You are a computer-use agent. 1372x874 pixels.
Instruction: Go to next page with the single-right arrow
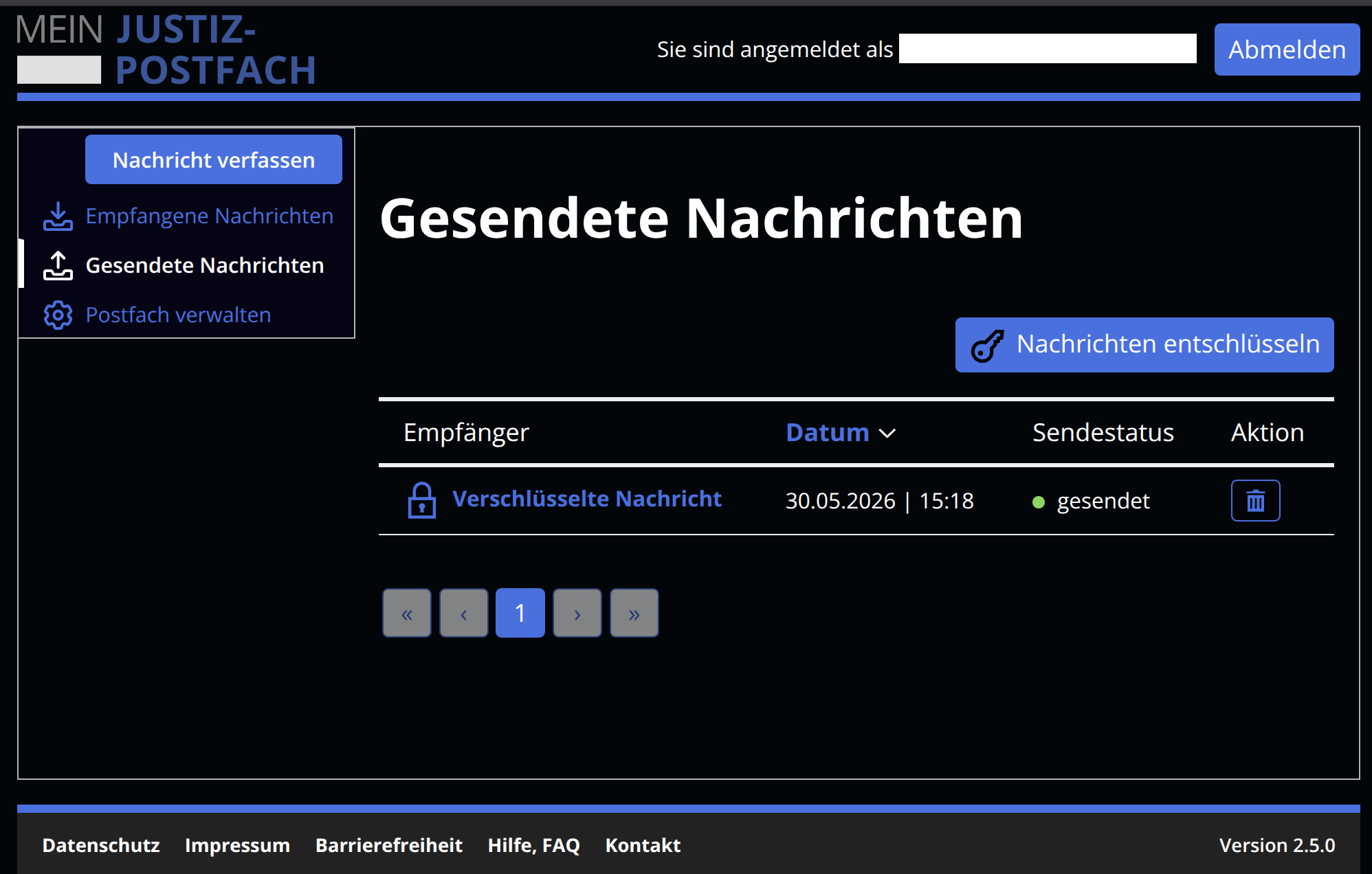tap(577, 613)
